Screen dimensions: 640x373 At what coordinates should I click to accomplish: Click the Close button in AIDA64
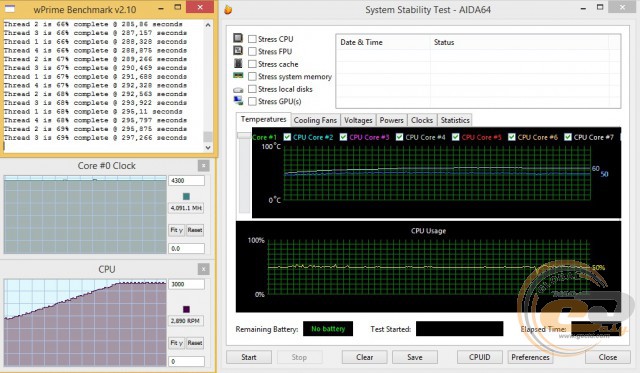click(x=608, y=357)
